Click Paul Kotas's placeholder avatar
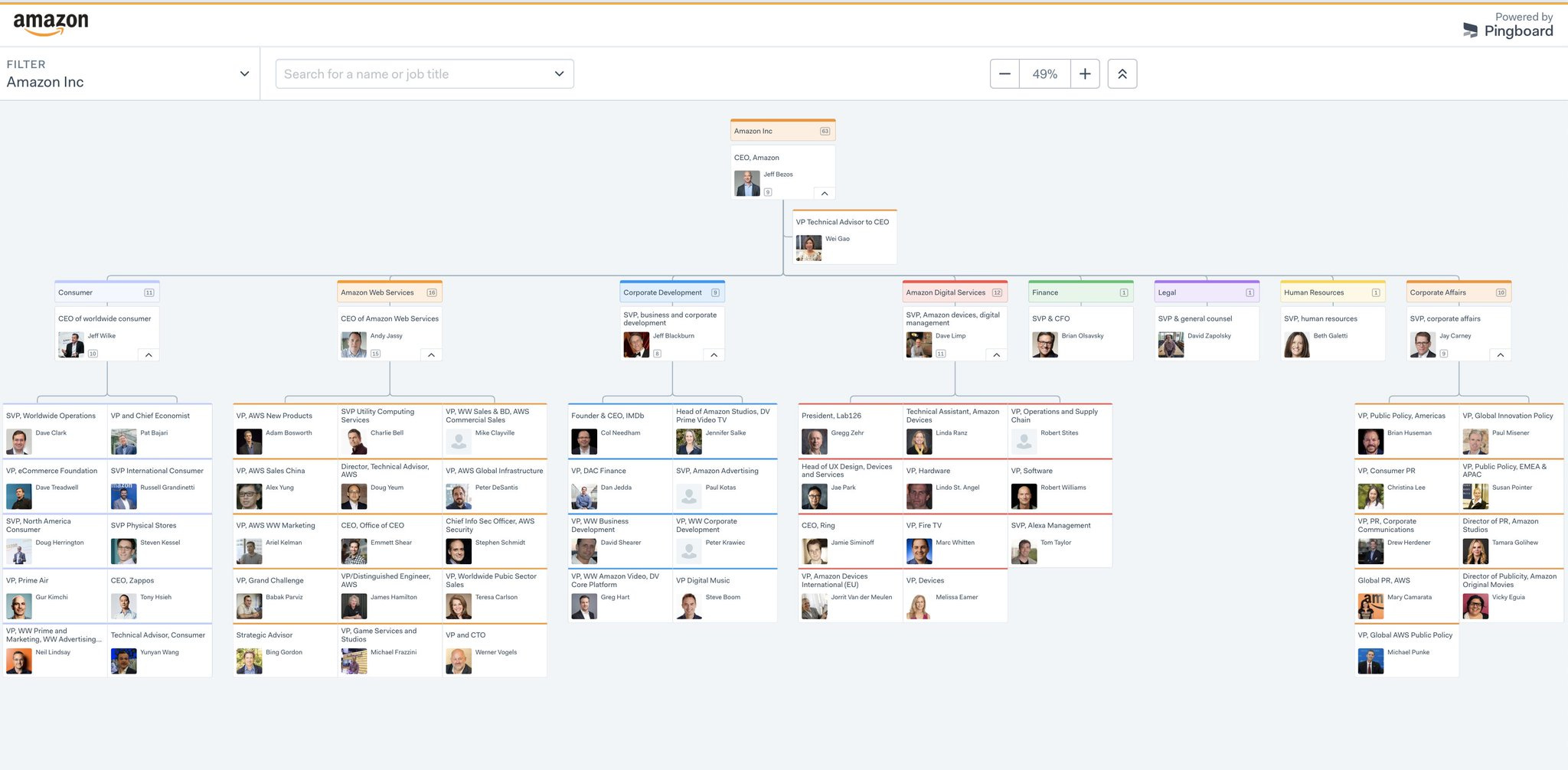This screenshot has width=1568, height=770. (689, 497)
